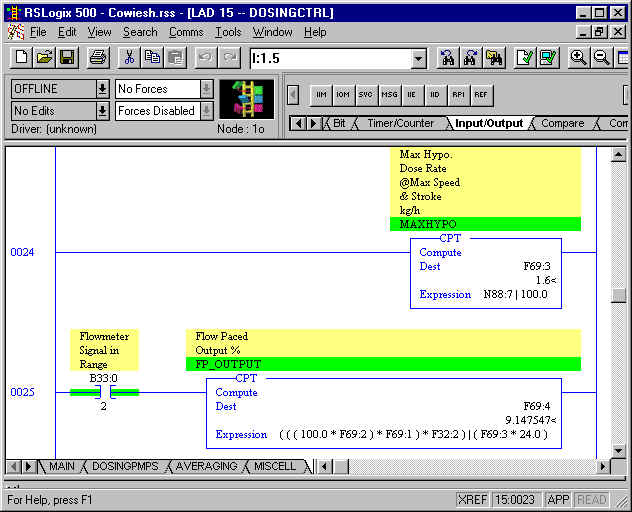
Task: Open the No Forces dropdown
Action: (x=206, y=89)
